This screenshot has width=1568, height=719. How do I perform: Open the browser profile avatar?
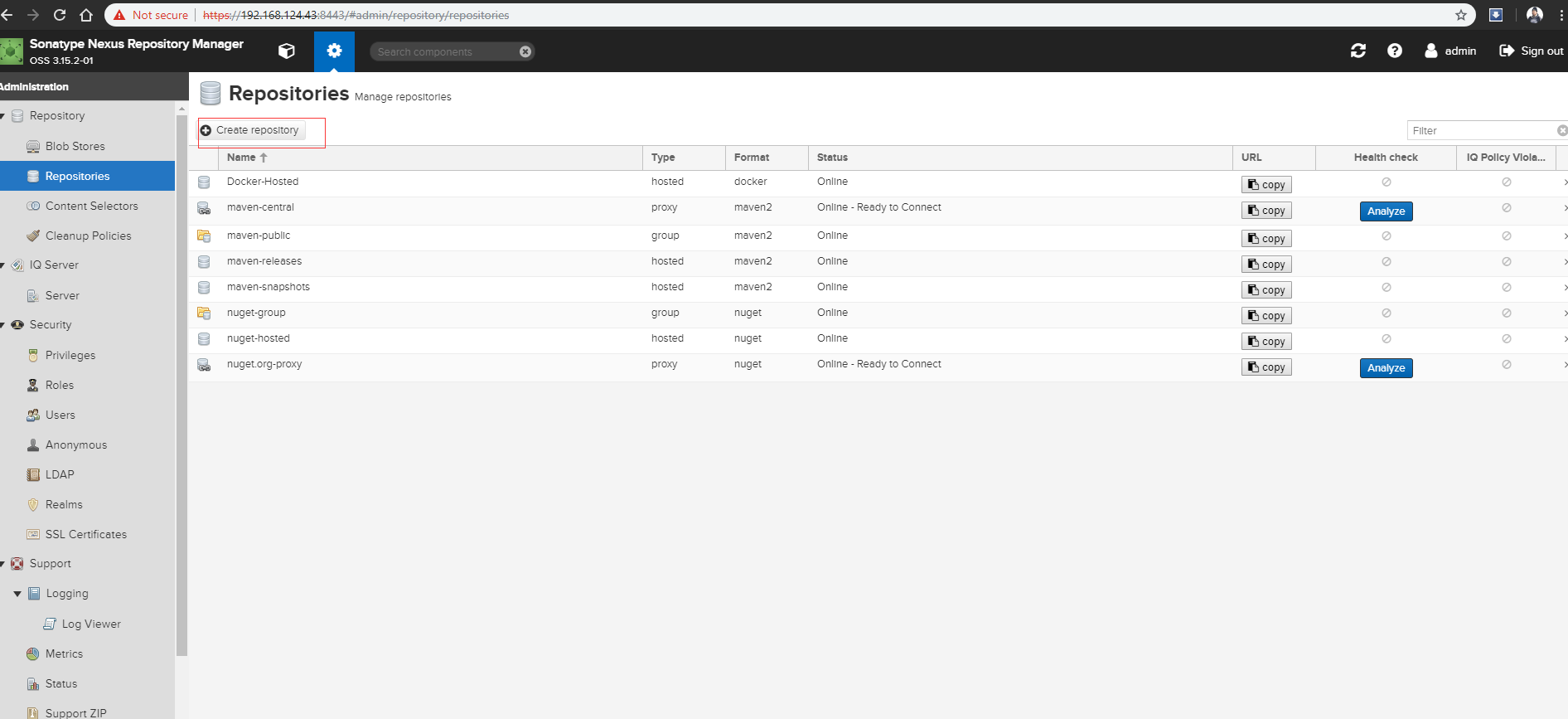1535,15
